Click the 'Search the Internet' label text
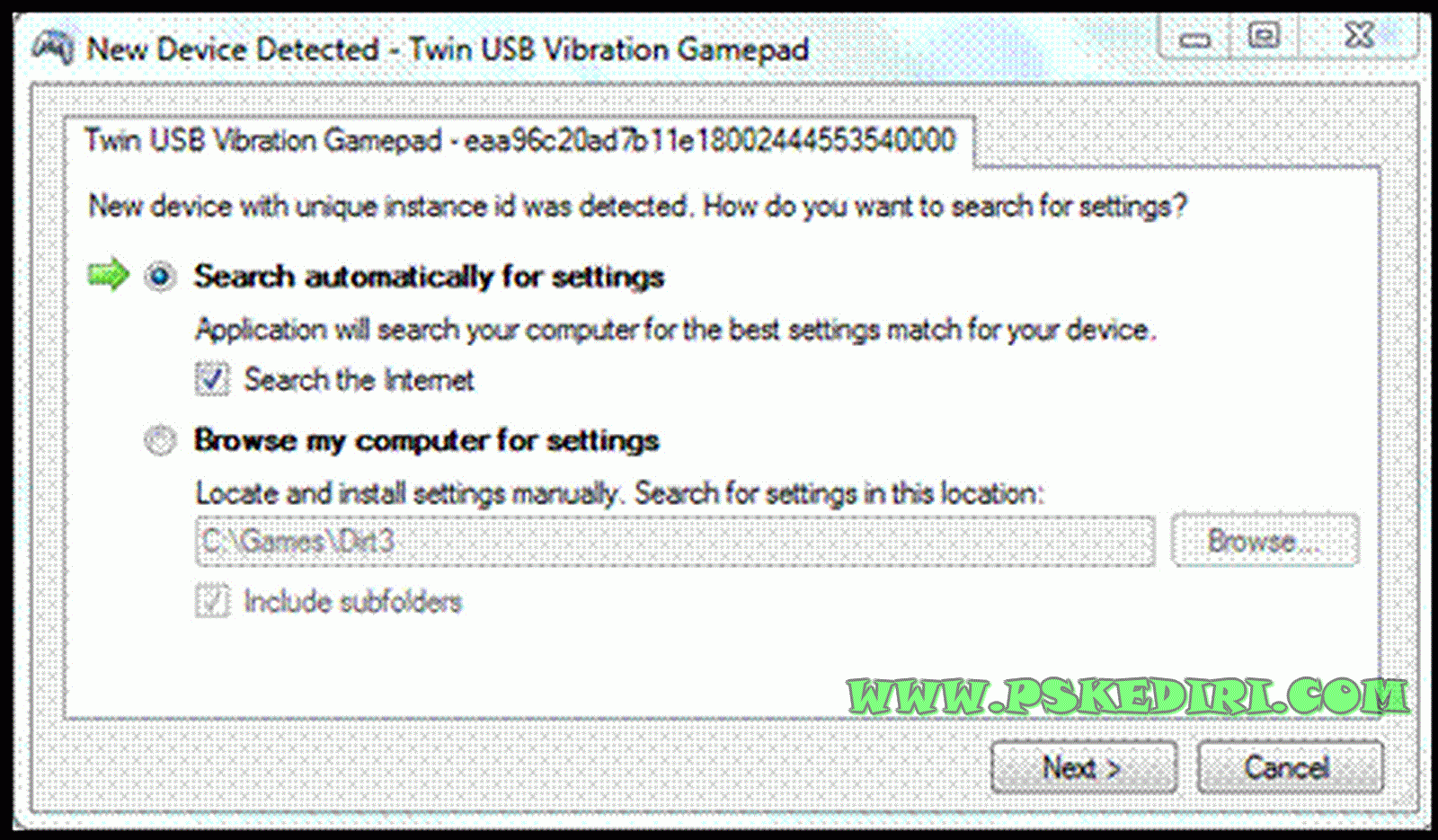Viewport: 1438px width, 840px height. pyautogui.click(x=359, y=380)
